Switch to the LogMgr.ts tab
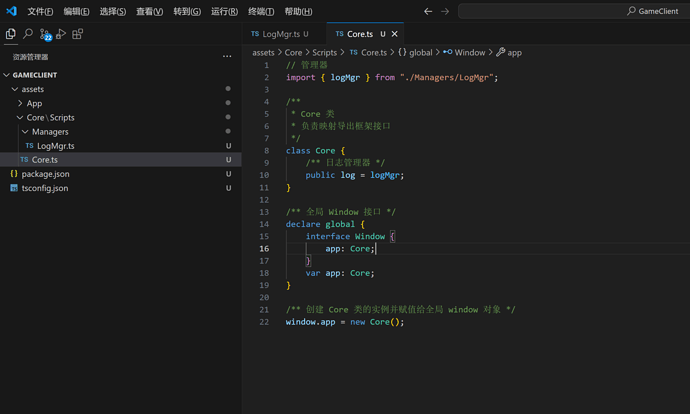The width and height of the screenshot is (690, 414). (278, 34)
